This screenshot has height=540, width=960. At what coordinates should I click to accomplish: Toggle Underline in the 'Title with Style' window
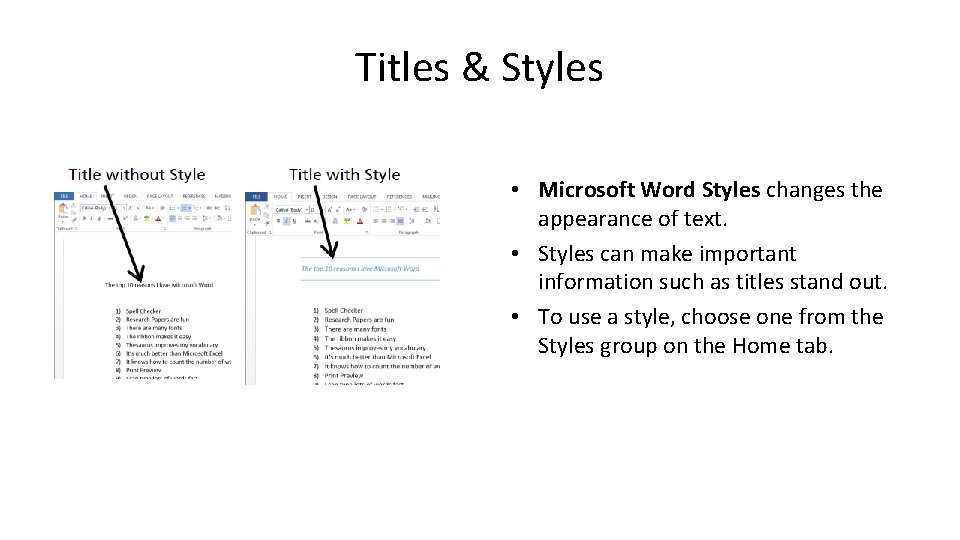tap(294, 221)
